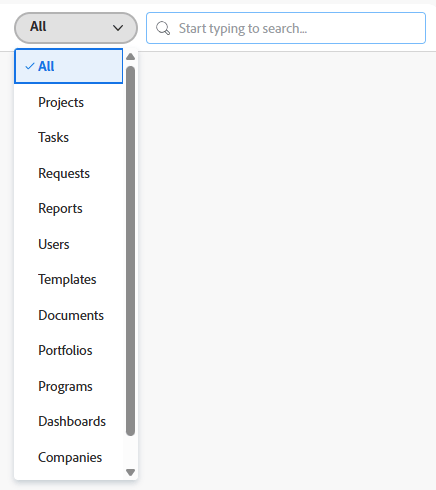Choose Users as search type

tap(69, 244)
